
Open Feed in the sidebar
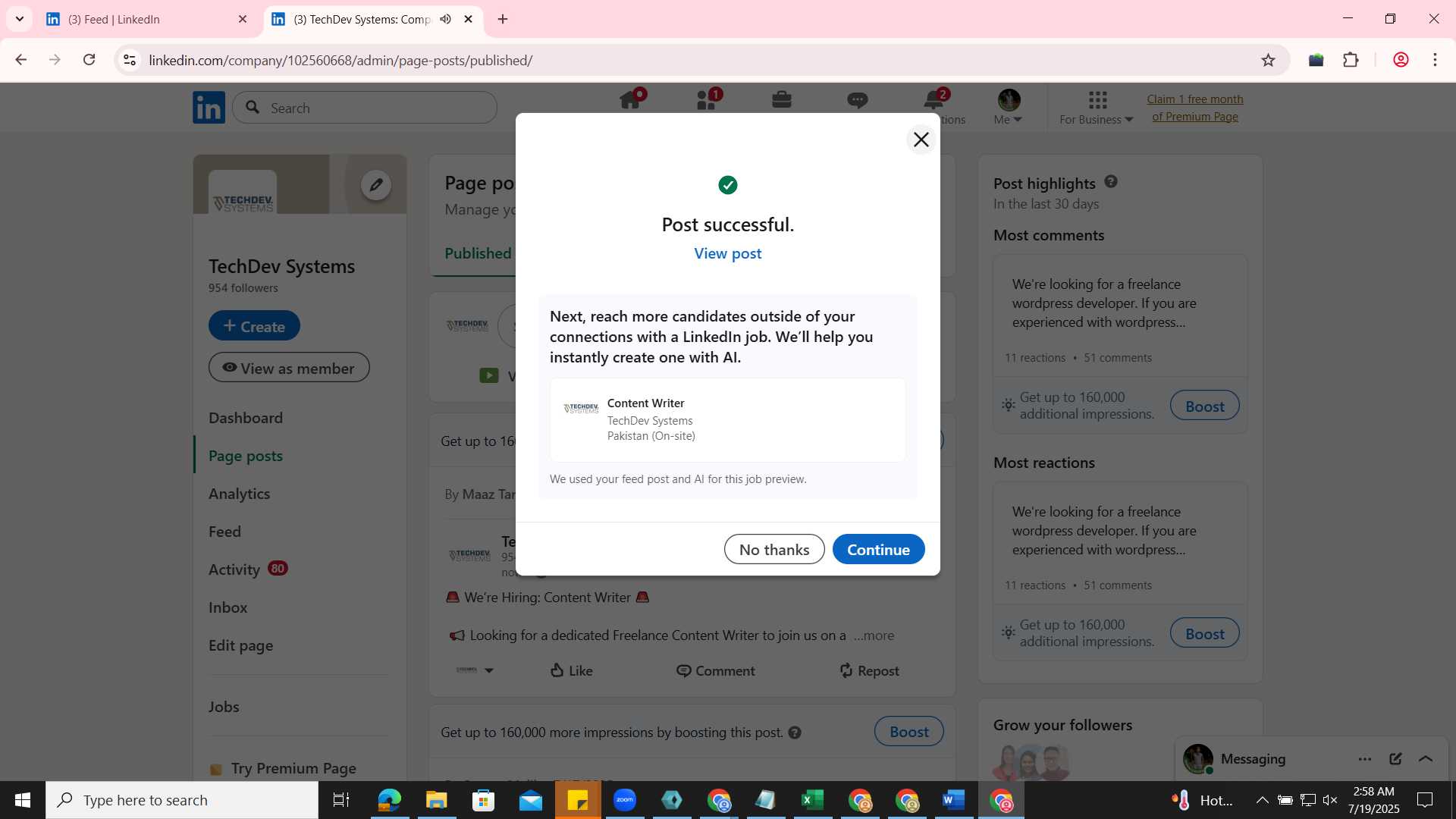point(224,532)
